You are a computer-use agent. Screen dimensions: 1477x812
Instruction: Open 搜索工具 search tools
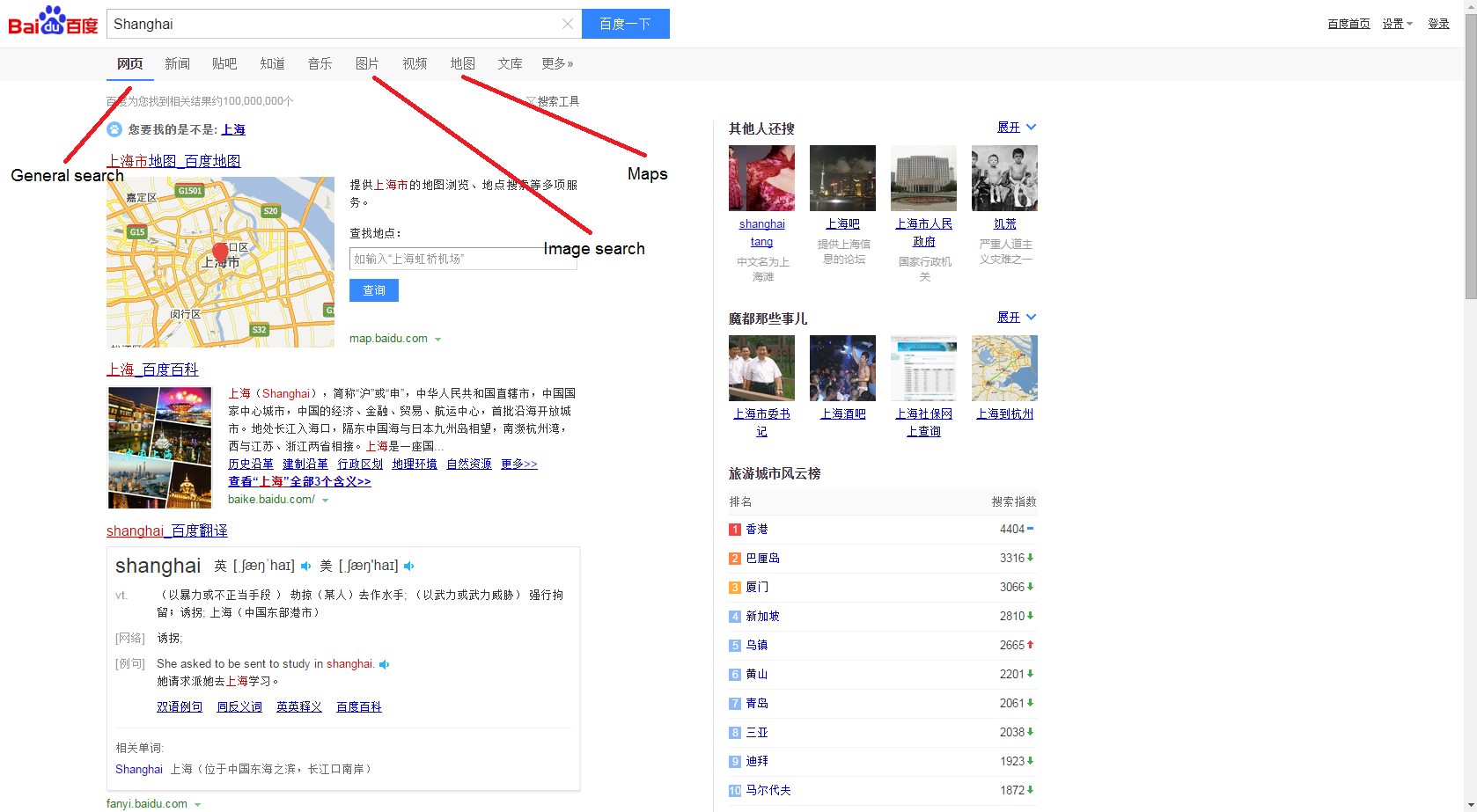click(x=553, y=101)
